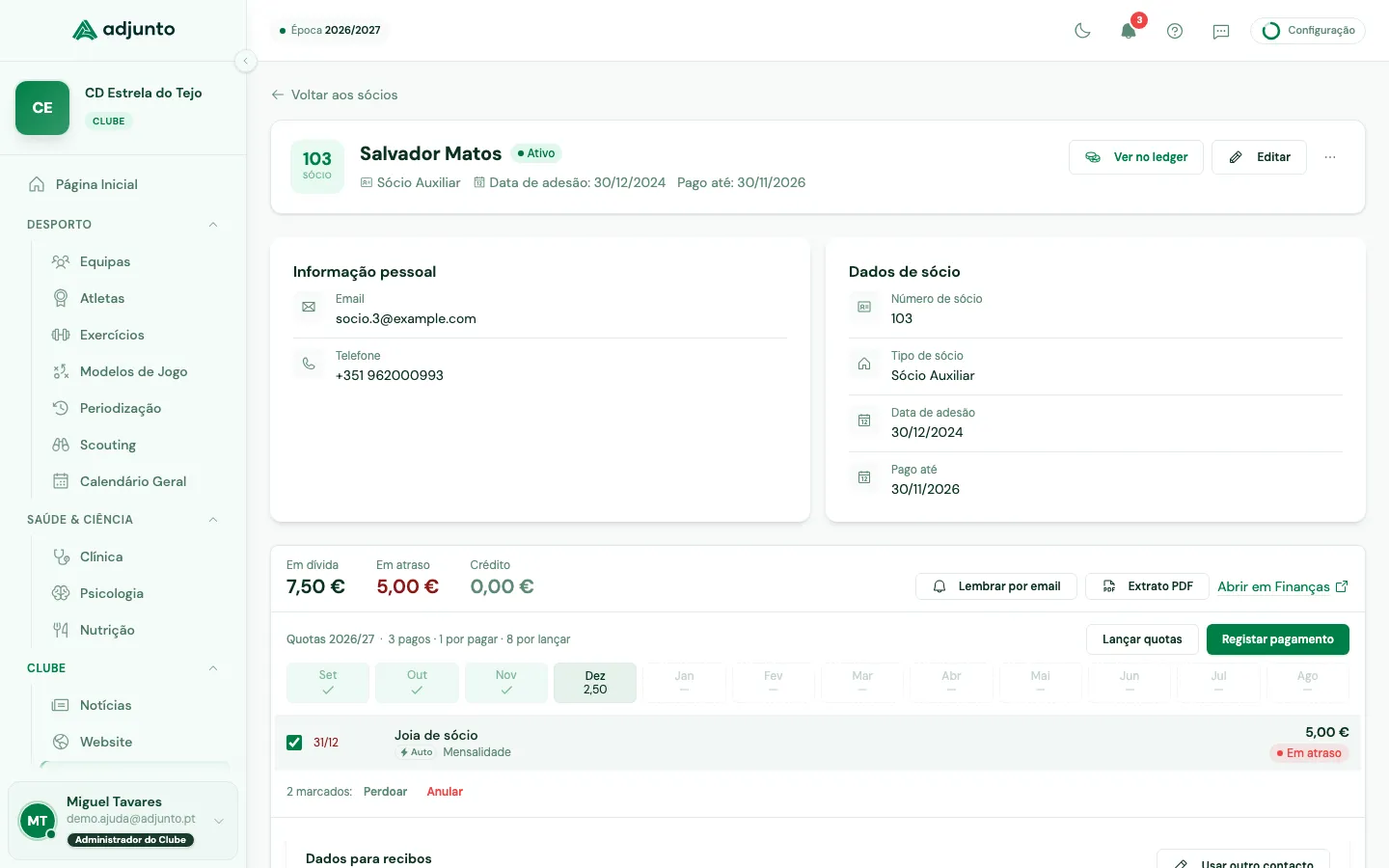Click Voltar aos sócios link
This screenshot has height=868, width=1389.
coord(335,95)
